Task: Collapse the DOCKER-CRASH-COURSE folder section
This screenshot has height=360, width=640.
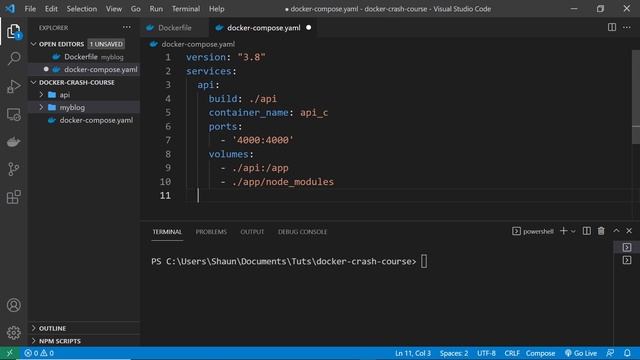Action: pyautogui.click(x=34, y=82)
